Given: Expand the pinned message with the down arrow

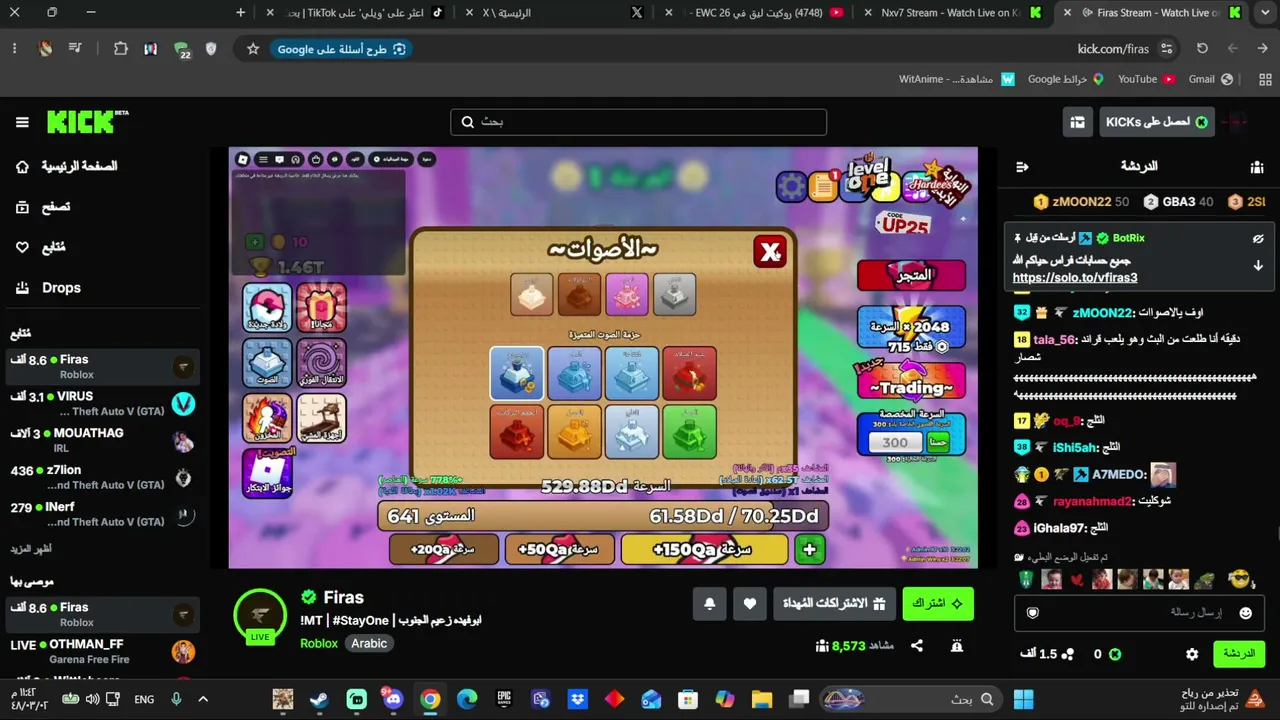Looking at the screenshot, I should (x=1258, y=266).
